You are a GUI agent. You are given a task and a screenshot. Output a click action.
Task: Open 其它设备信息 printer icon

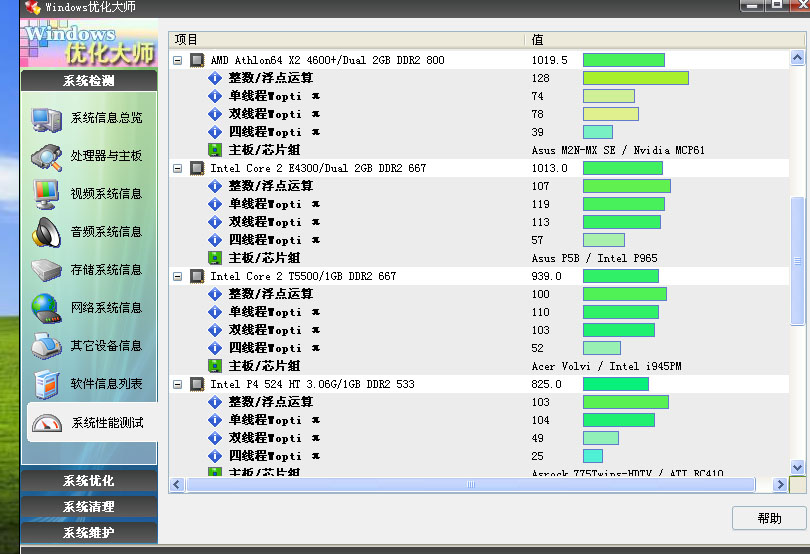46,346
